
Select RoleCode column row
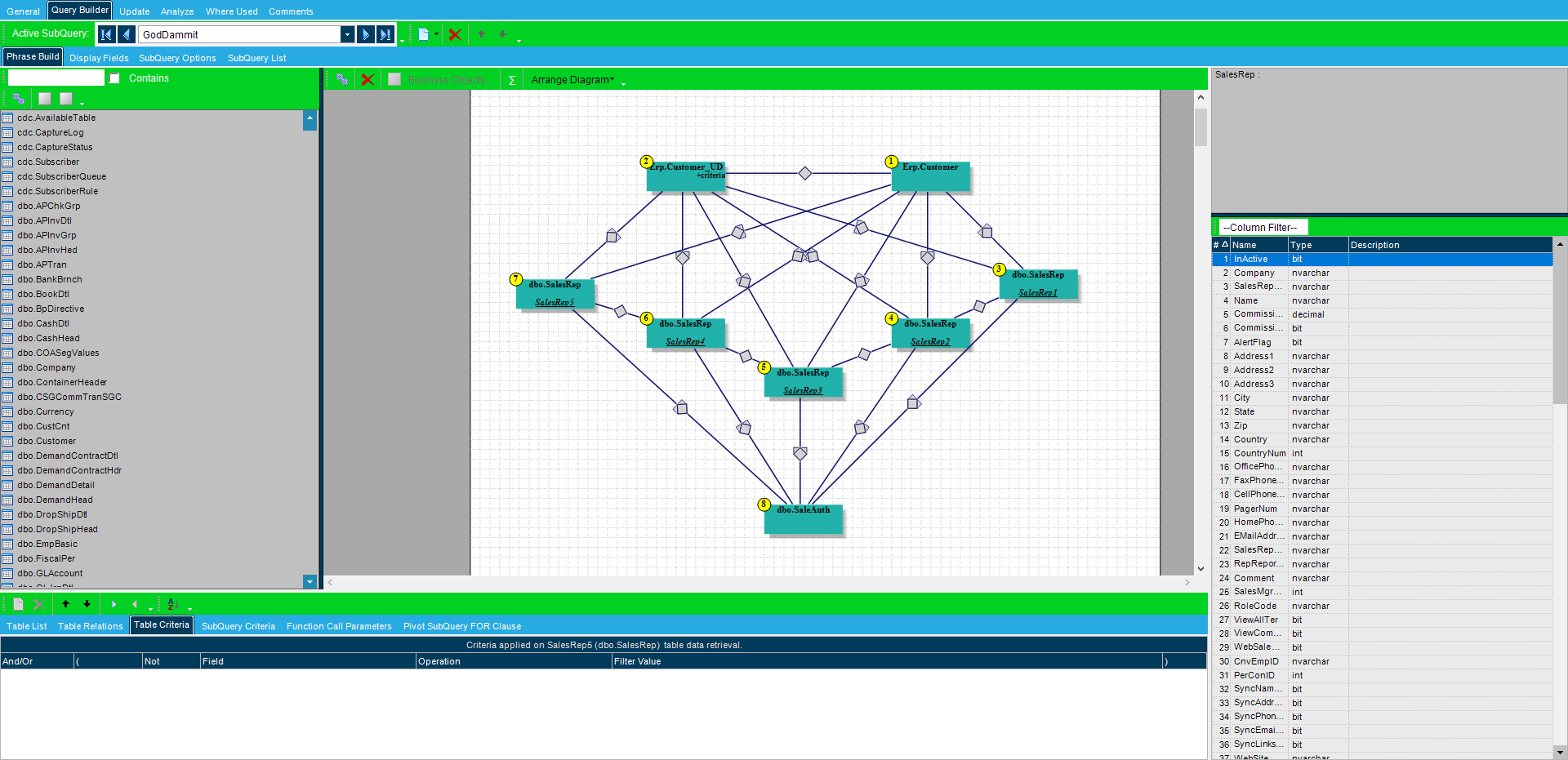click(x=1382, y=606)
